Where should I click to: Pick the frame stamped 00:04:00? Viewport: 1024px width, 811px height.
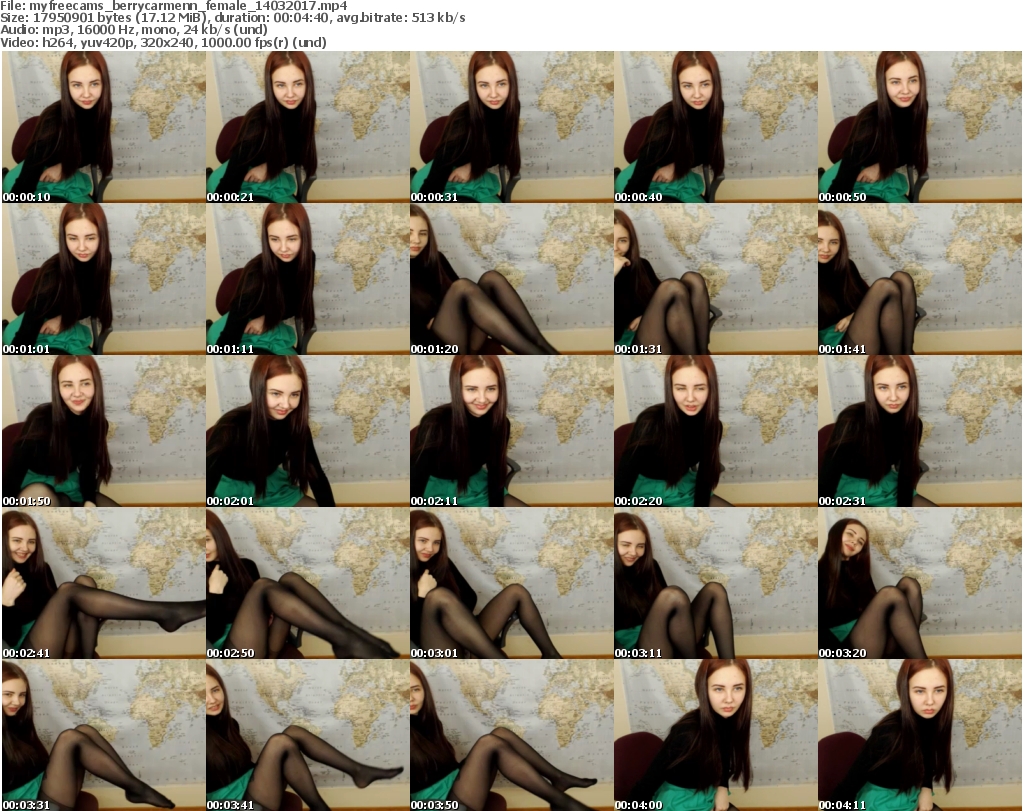pyautogui.click(x=716, y=735)
